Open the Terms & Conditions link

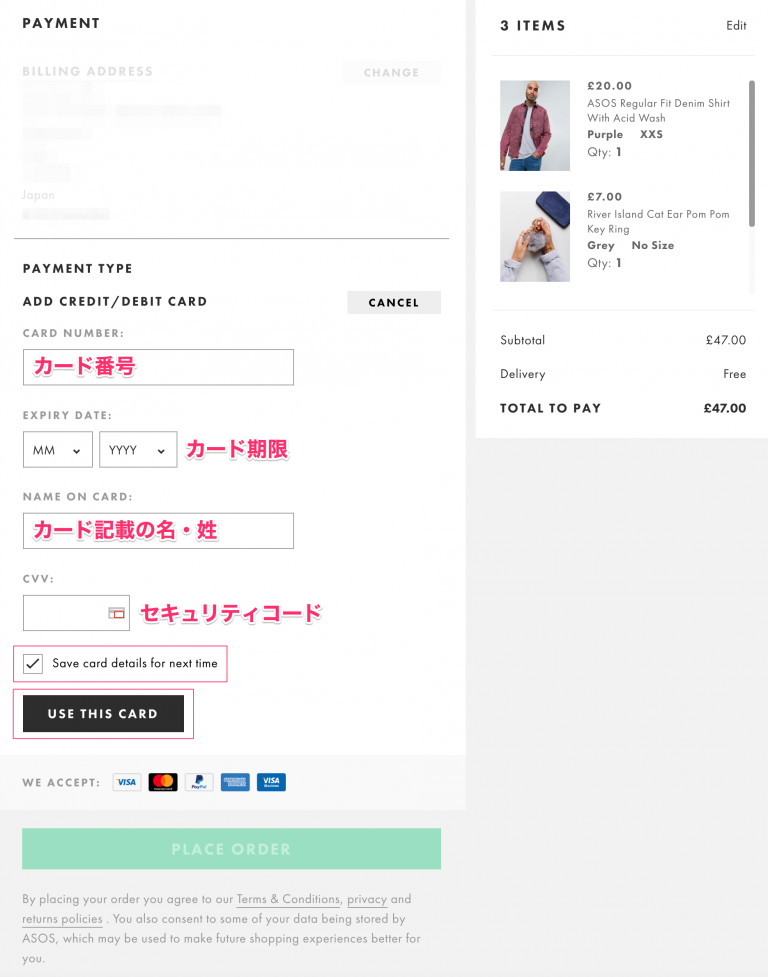[288, 899]
